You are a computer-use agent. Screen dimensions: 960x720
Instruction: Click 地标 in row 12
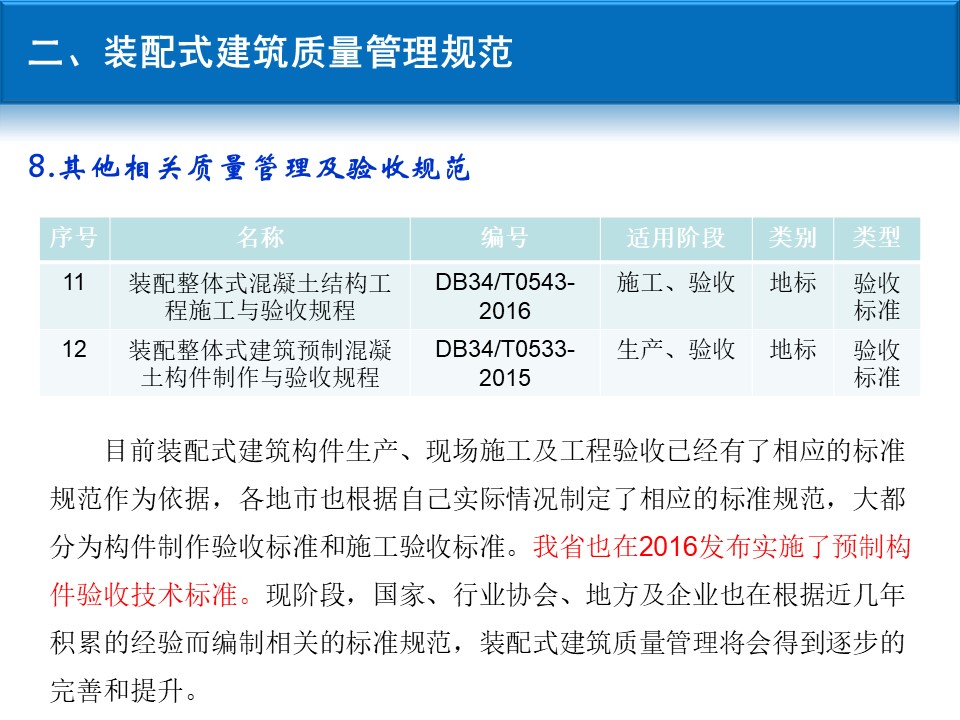[793, 349]
